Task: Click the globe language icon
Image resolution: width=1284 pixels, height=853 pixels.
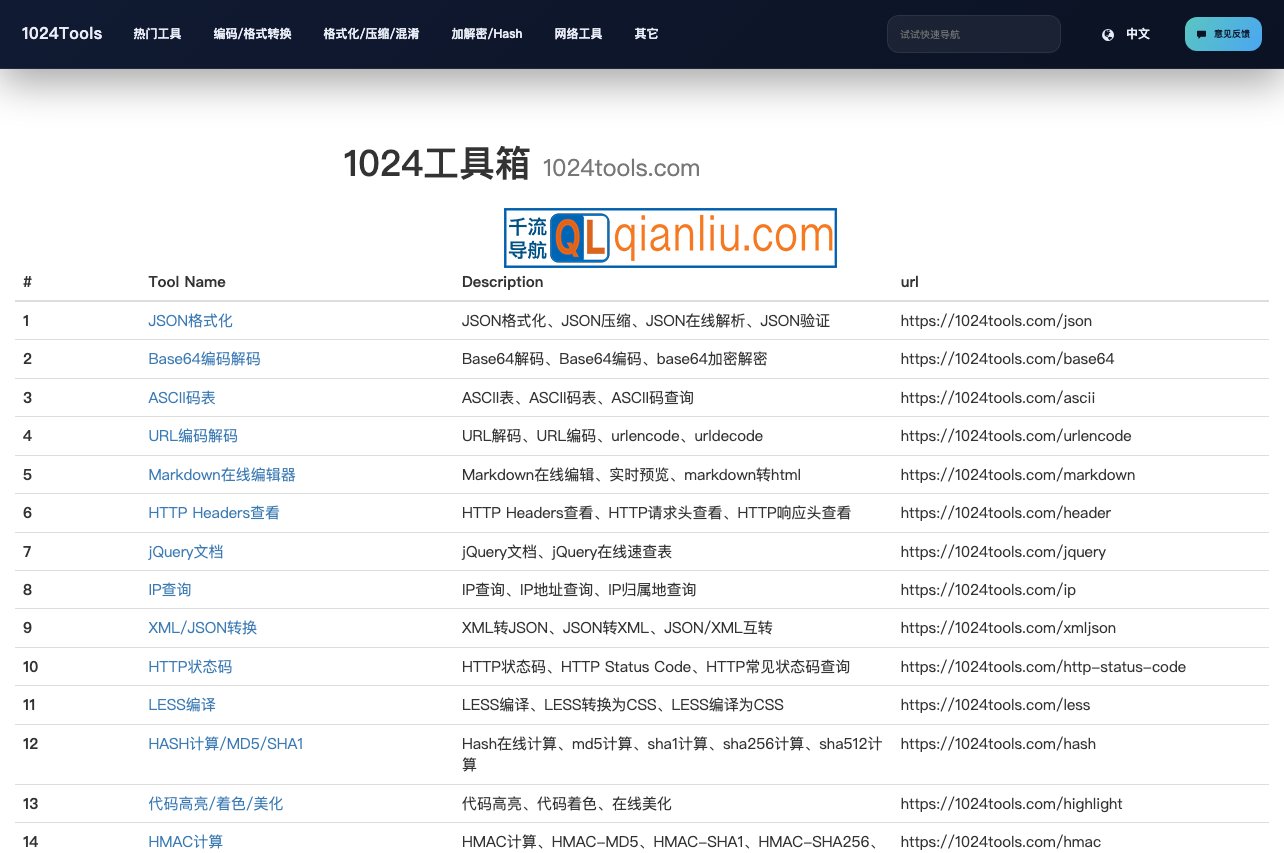Action: click(1108, 33)
